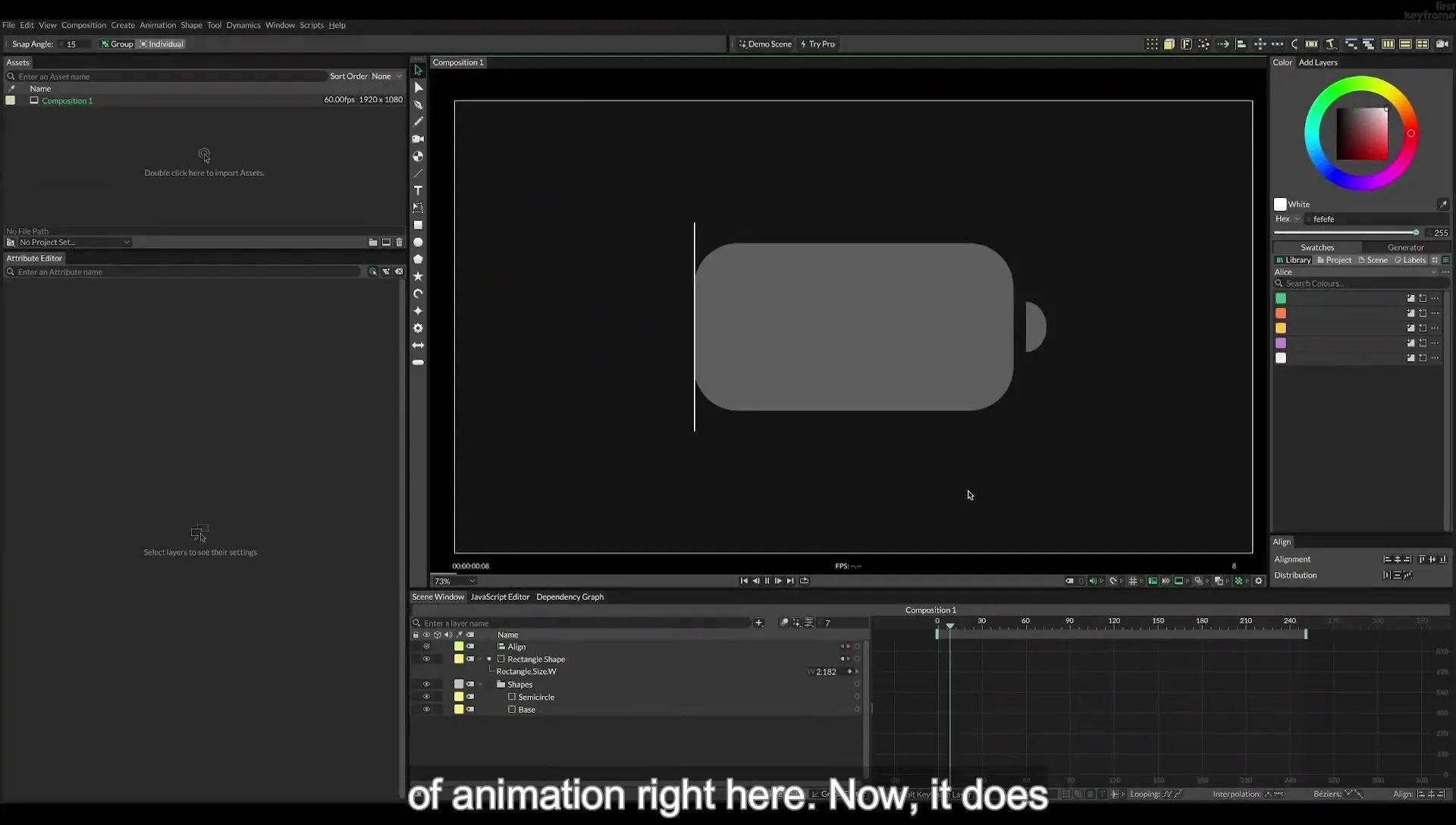This screenshot has height=825, width=1456.
Task: Open the No Project Set dropdown
Action: (74, 243)
